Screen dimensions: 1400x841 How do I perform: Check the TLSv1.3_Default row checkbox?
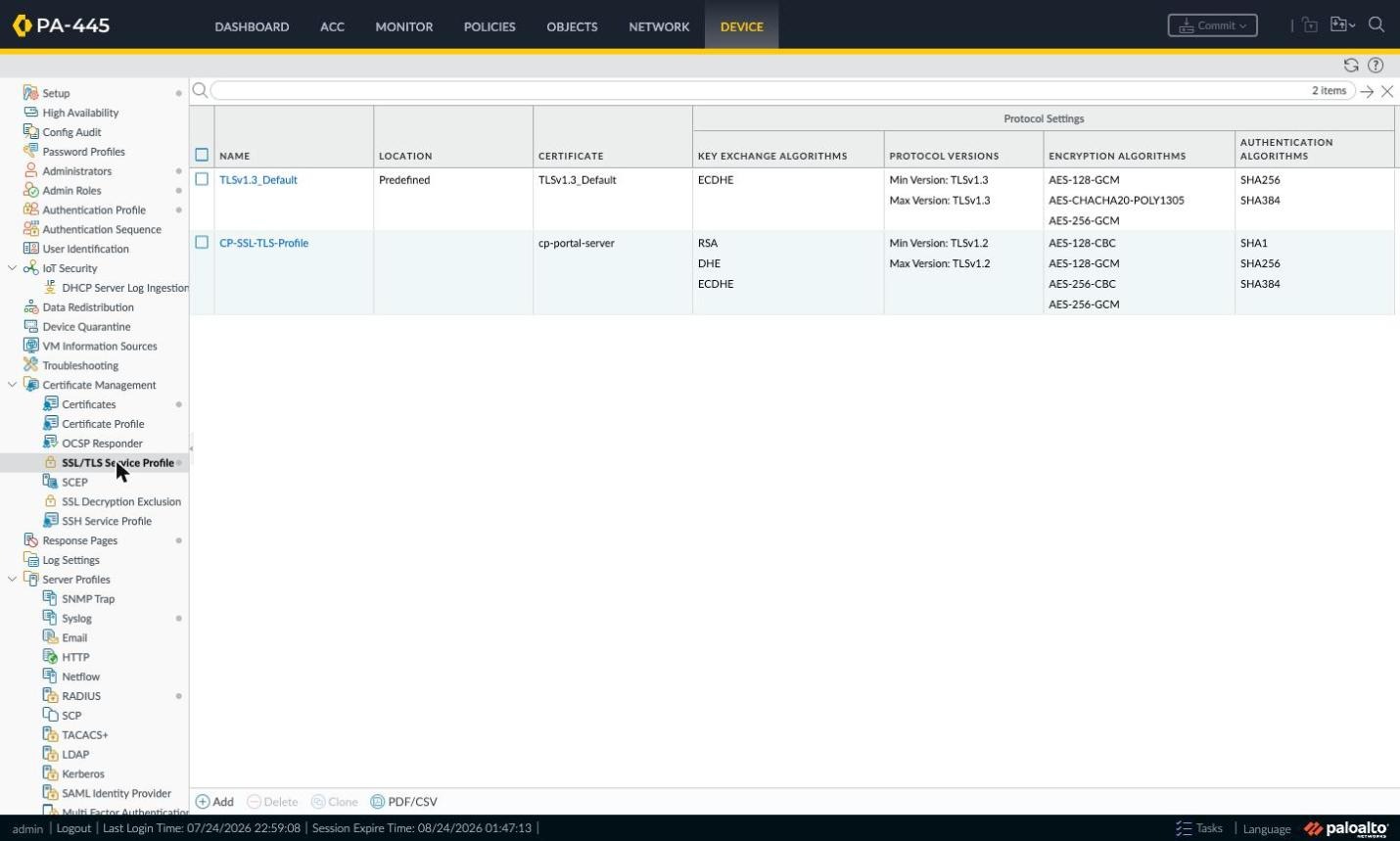coord(202,179)
